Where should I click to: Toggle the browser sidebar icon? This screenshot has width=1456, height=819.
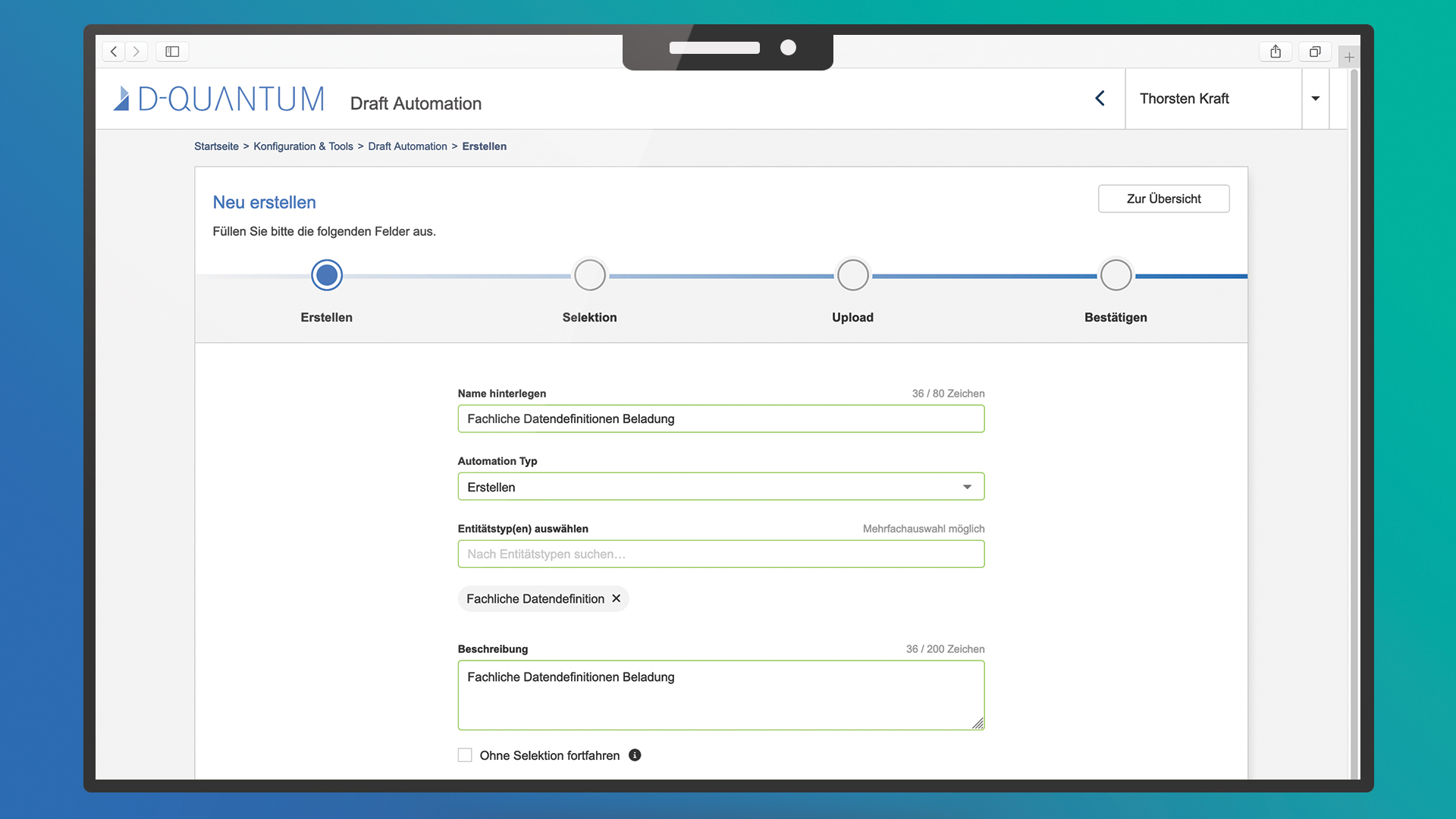[172, 52]
